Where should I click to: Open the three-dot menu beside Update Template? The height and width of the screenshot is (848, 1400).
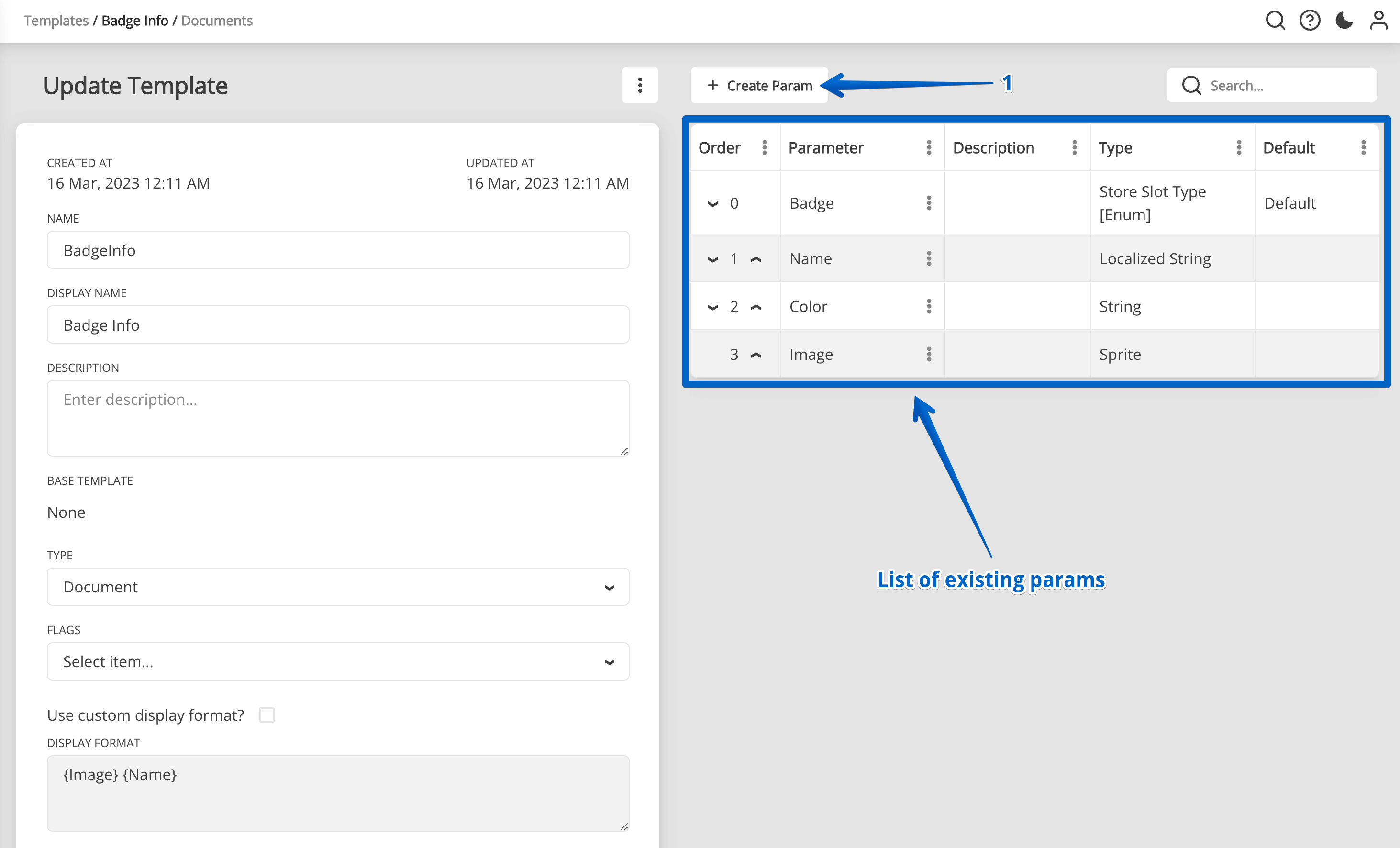click(640, 85)
